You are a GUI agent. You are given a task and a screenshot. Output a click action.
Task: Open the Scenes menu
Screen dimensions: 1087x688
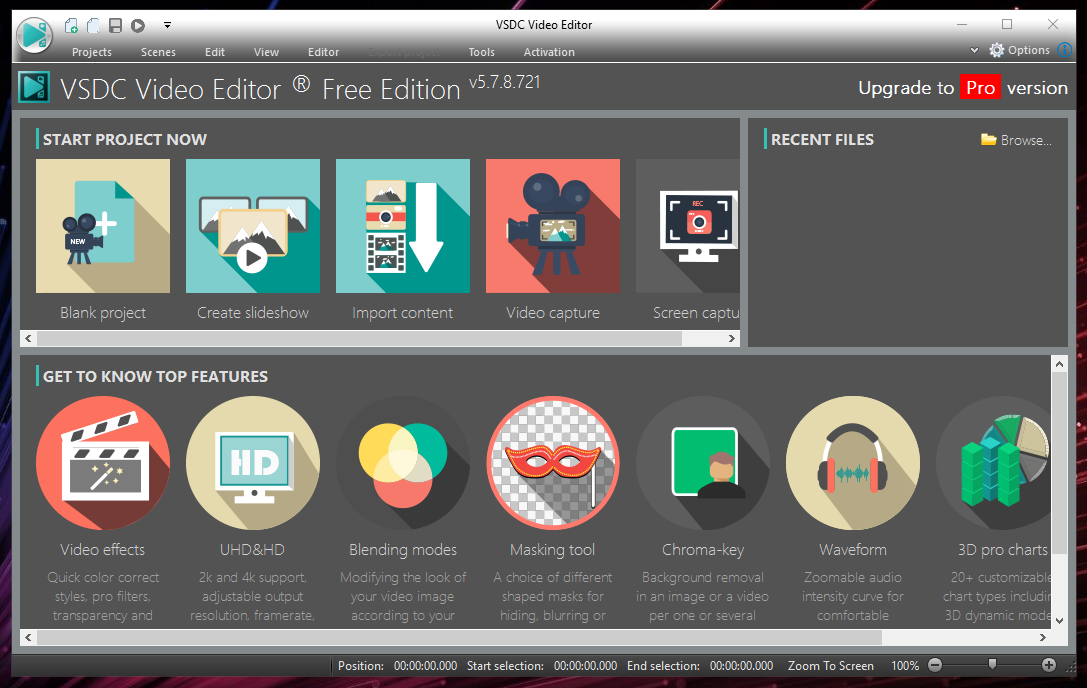[158, 52]
